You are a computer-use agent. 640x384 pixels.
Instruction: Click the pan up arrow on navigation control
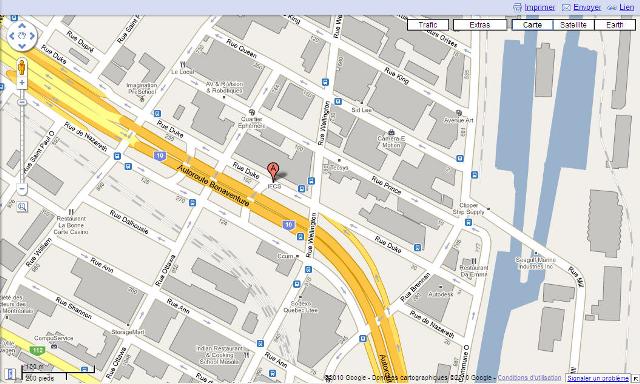pos(22,26)
